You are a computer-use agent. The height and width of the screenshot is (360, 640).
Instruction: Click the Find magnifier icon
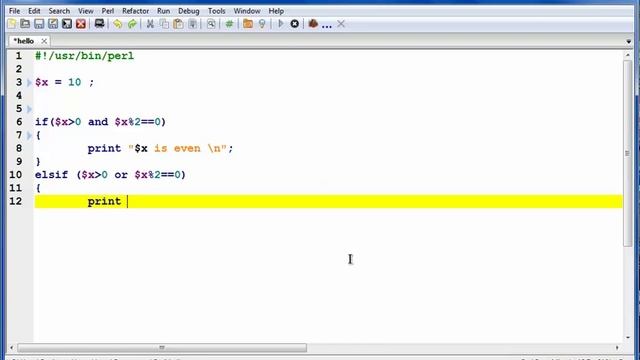coord(211,24)
